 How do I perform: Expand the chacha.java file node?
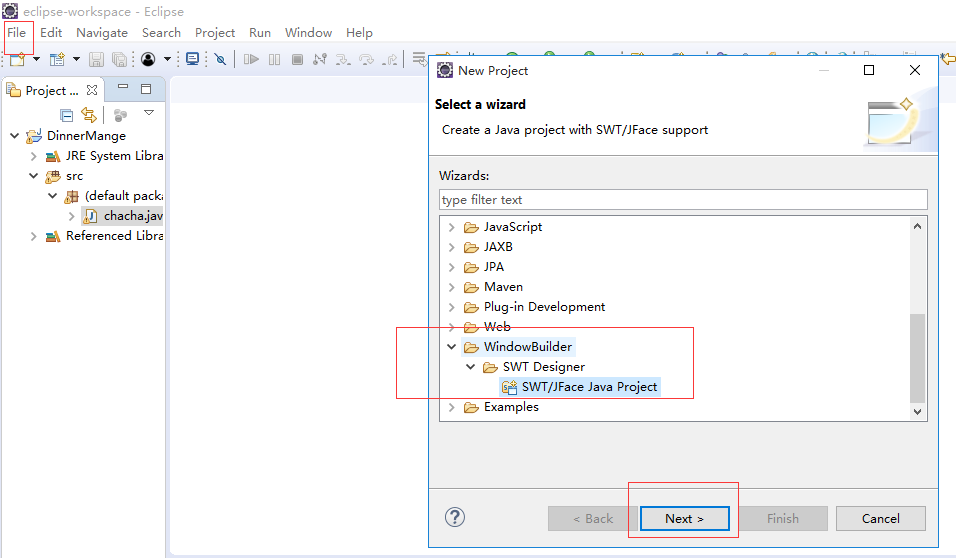pyautogui.click(x=71, y=216)
